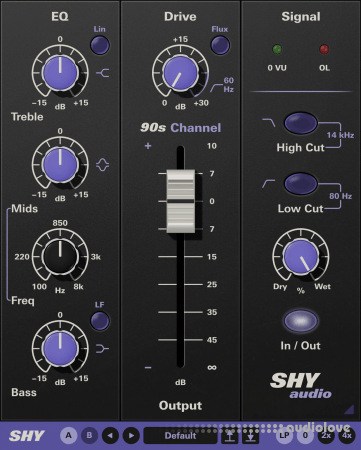Viewport: 361px width, 450px height.
Task: Click the 0 VU green LED indicator
Action: [277, 49]
